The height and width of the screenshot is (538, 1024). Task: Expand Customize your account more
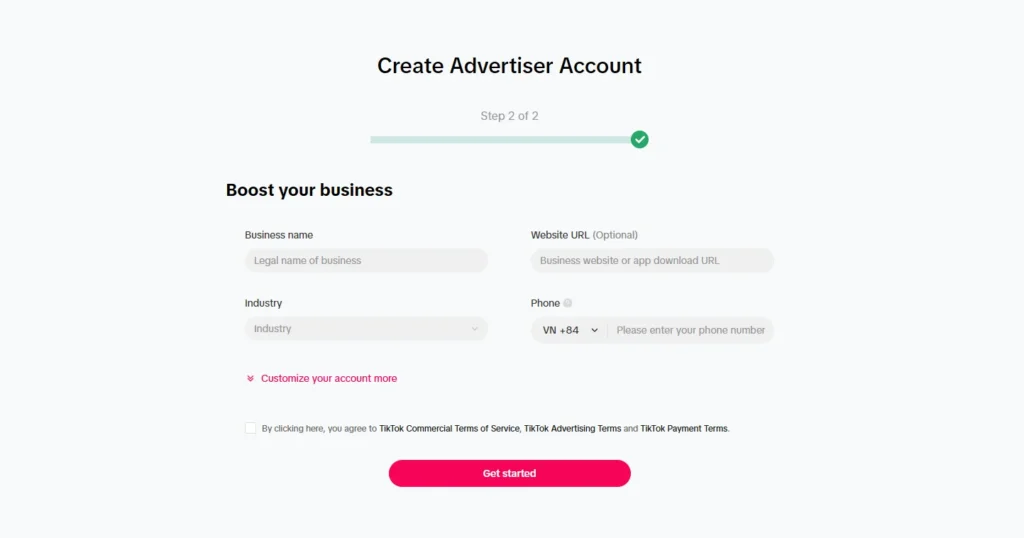tap(329, 379)
